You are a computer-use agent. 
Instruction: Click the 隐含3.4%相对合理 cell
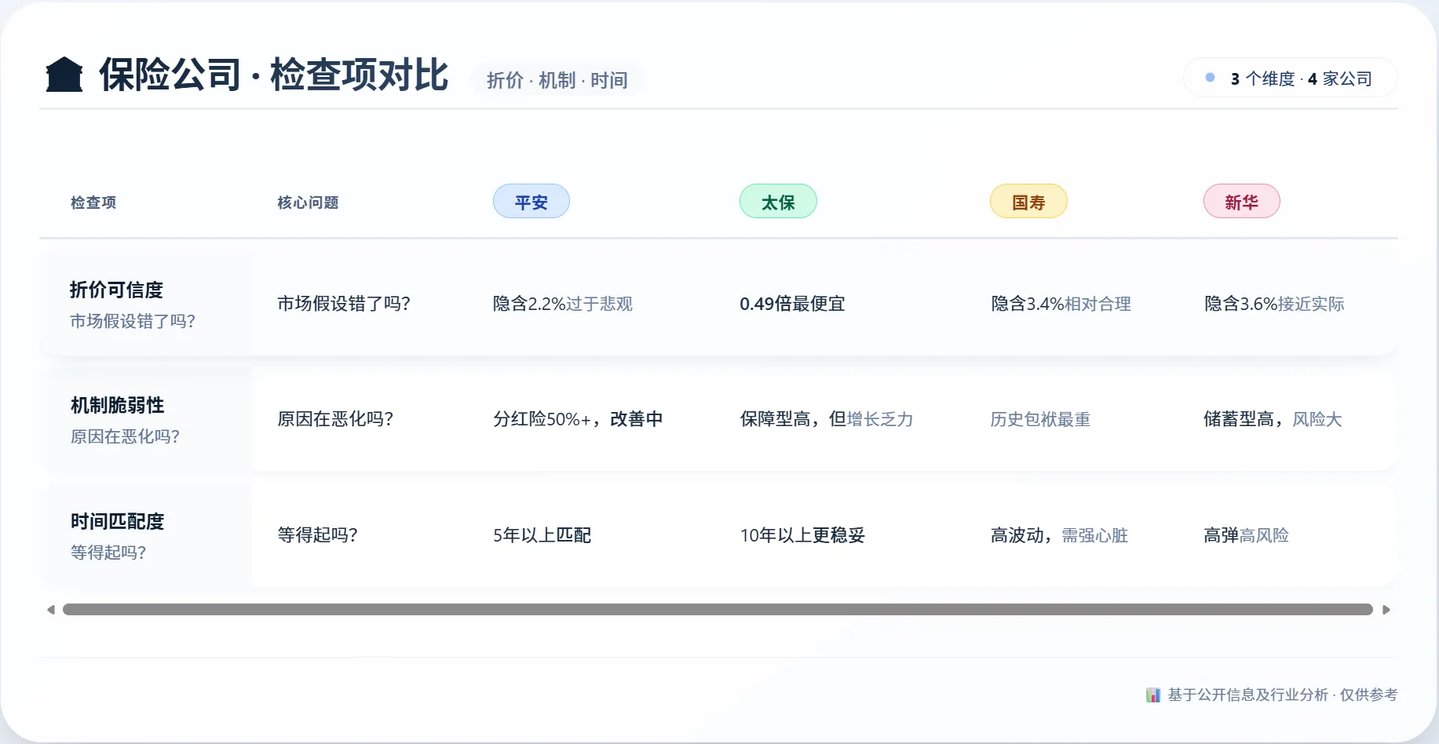pyautogui.click(x=1061, y=304)
